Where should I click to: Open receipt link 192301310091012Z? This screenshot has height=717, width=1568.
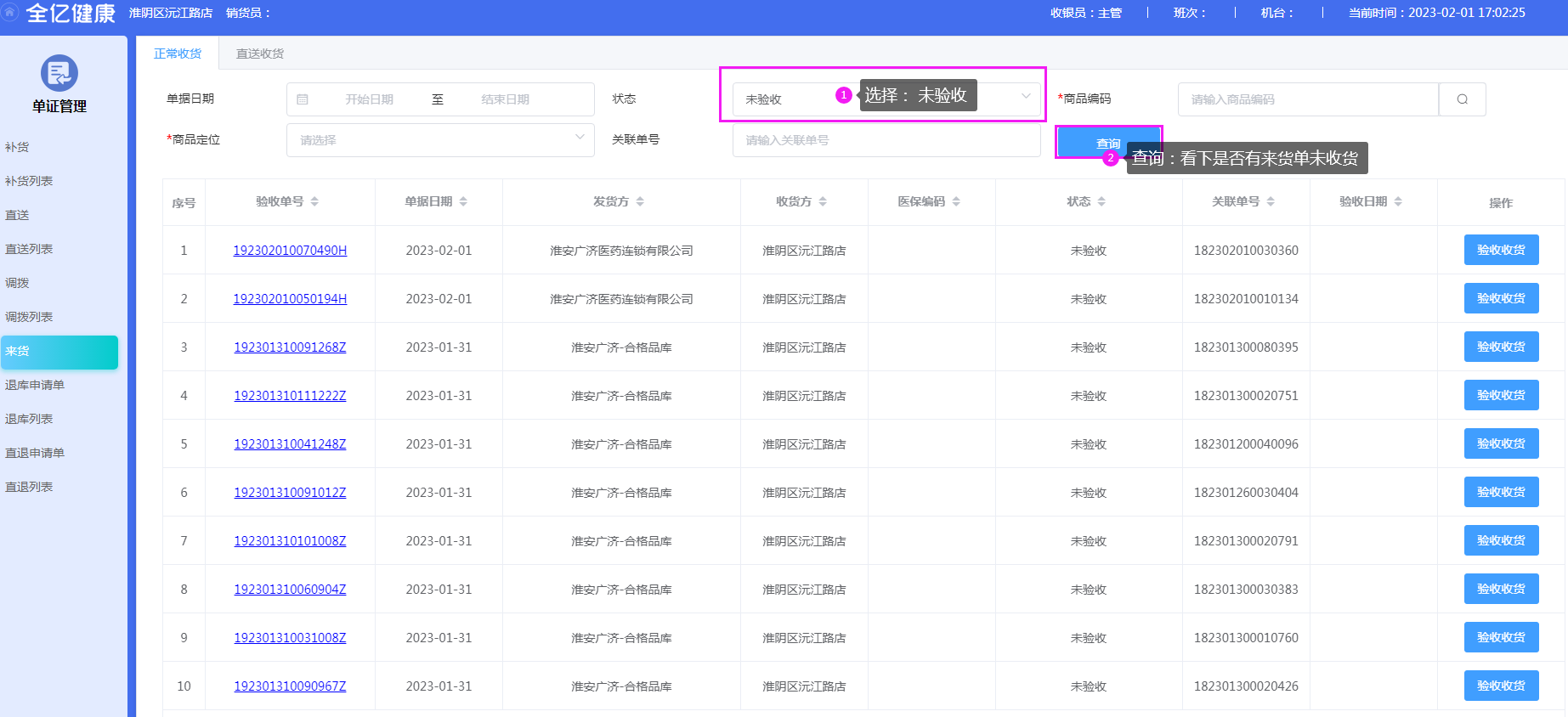tap(290, 493)
